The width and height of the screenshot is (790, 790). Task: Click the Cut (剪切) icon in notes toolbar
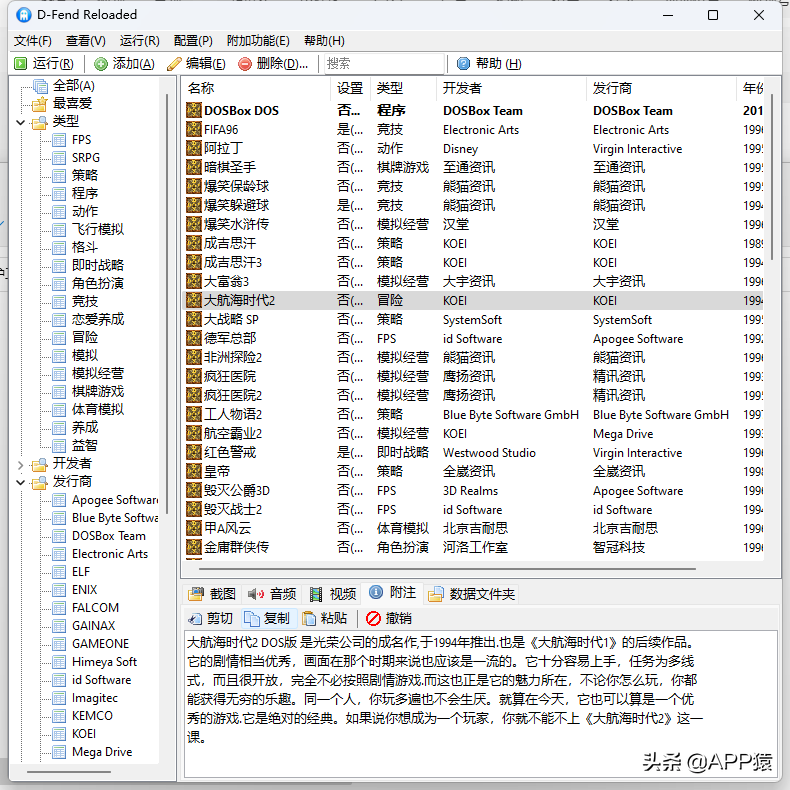point(195,618)
